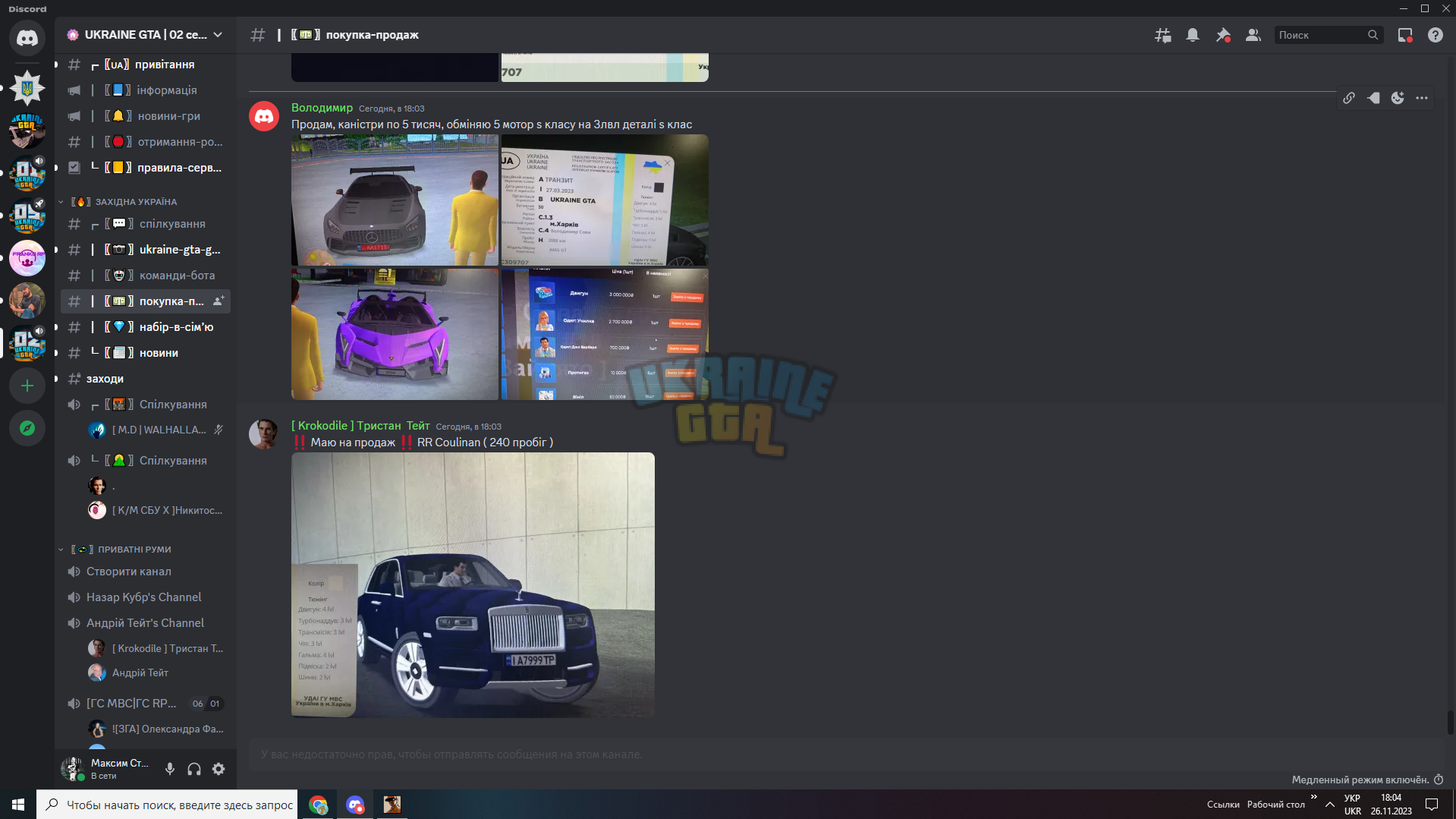Join Андрій Тейт's Channel voice room
Viewport: 1456px width, 819px height.
click(x=146, y=623)
